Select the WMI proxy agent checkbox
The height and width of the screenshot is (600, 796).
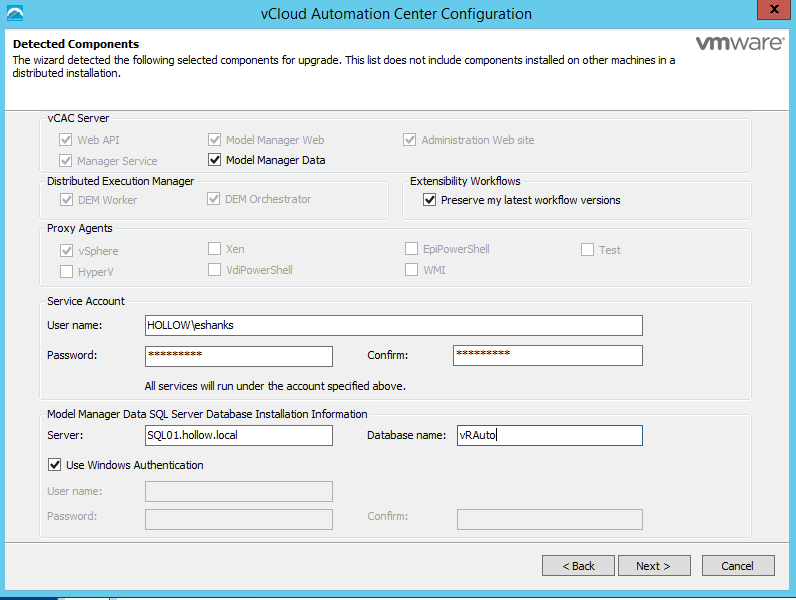412,270
